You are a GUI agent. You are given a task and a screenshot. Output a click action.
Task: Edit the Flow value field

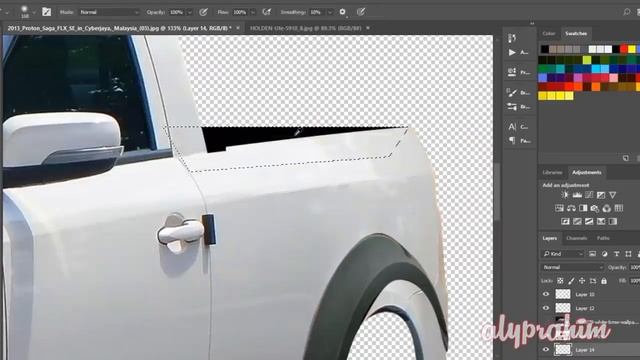pos(240,12)
